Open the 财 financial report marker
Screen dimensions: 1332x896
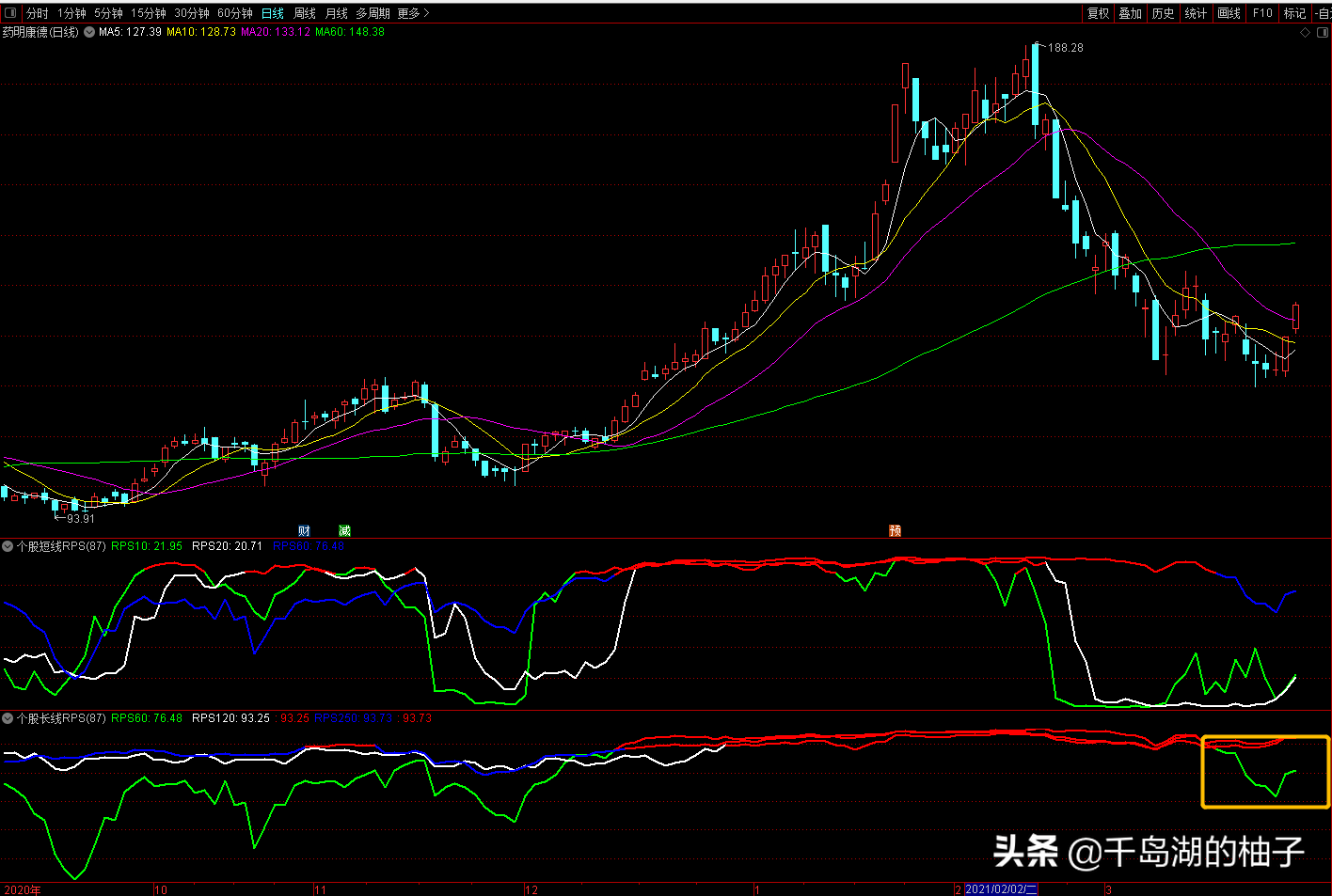pyautogui.click(x=304, y=531)
